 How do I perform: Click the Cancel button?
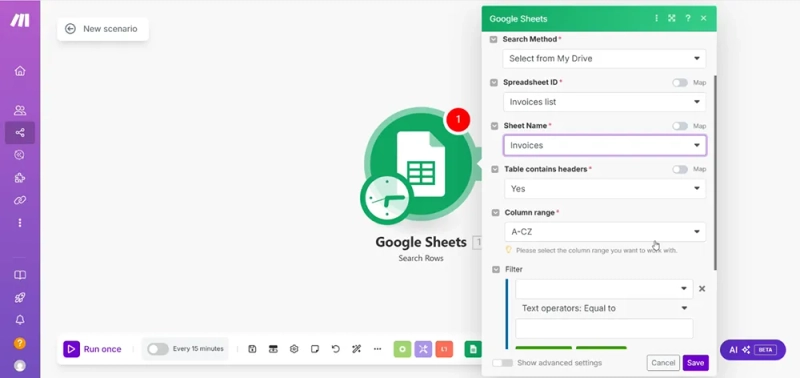(x=663, y=363)
